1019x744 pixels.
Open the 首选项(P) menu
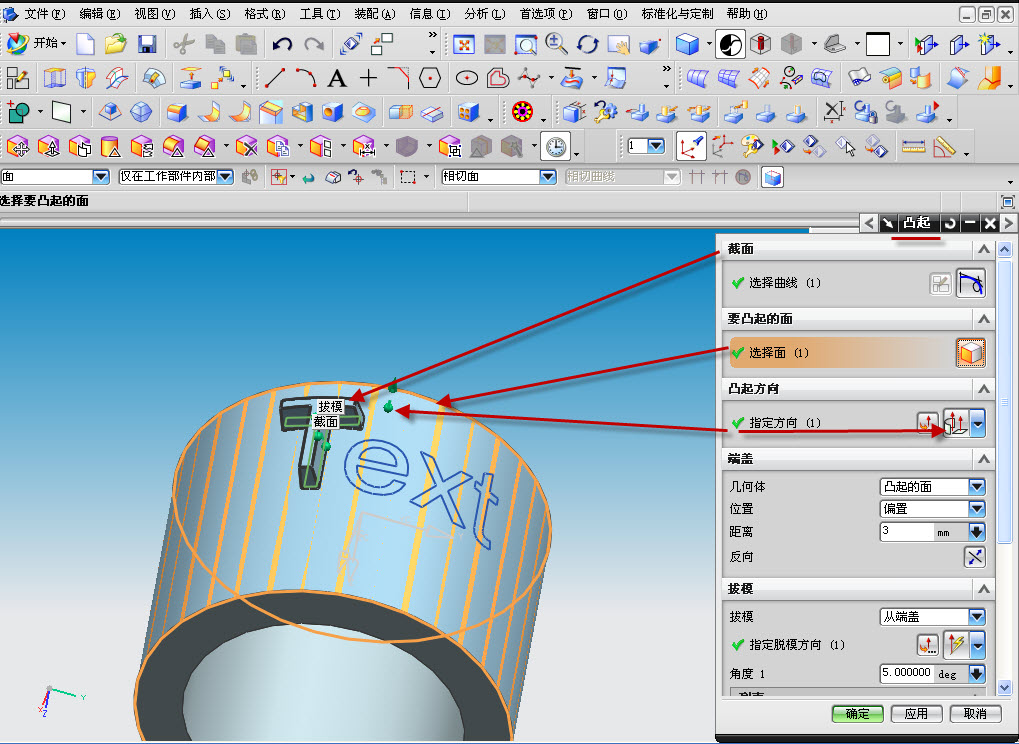click(x=546, y=14)
